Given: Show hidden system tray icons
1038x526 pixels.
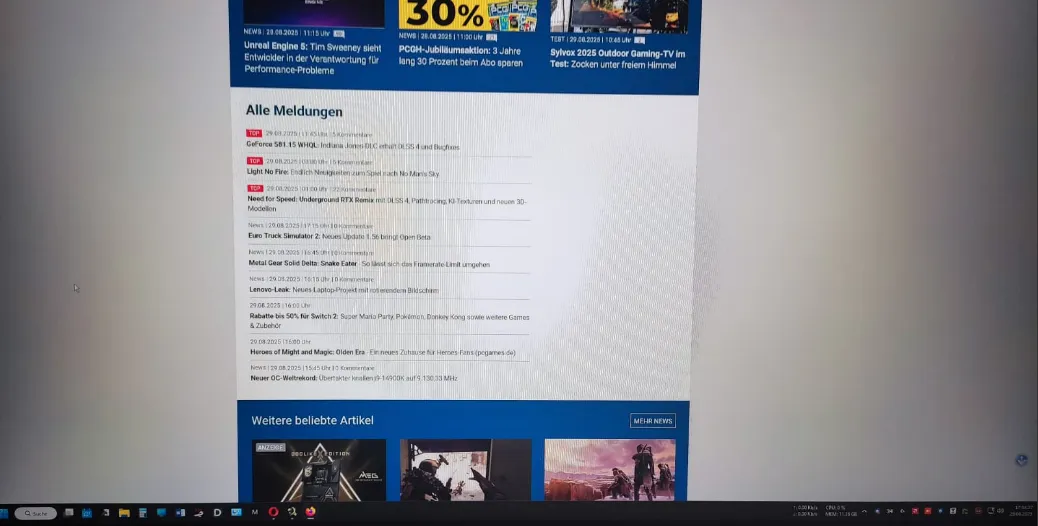Looking at the screenshot, I should click(x=864, y=512).
